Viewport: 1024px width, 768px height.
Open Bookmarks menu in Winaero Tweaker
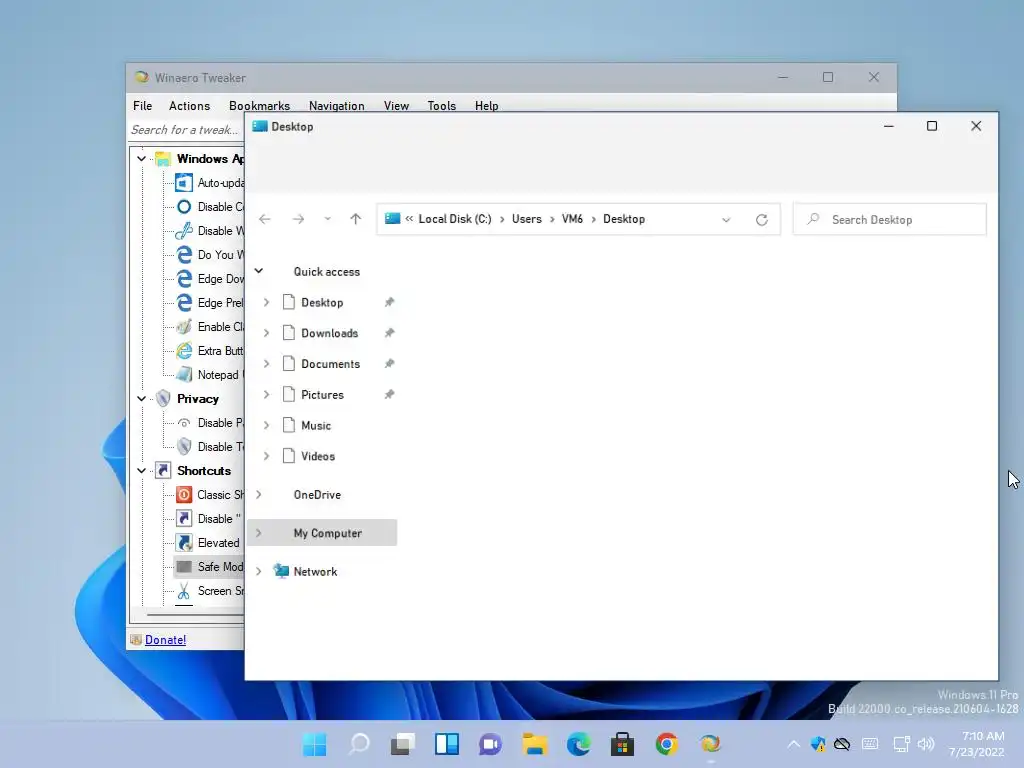pyautogui.click(x=259, y=106)
